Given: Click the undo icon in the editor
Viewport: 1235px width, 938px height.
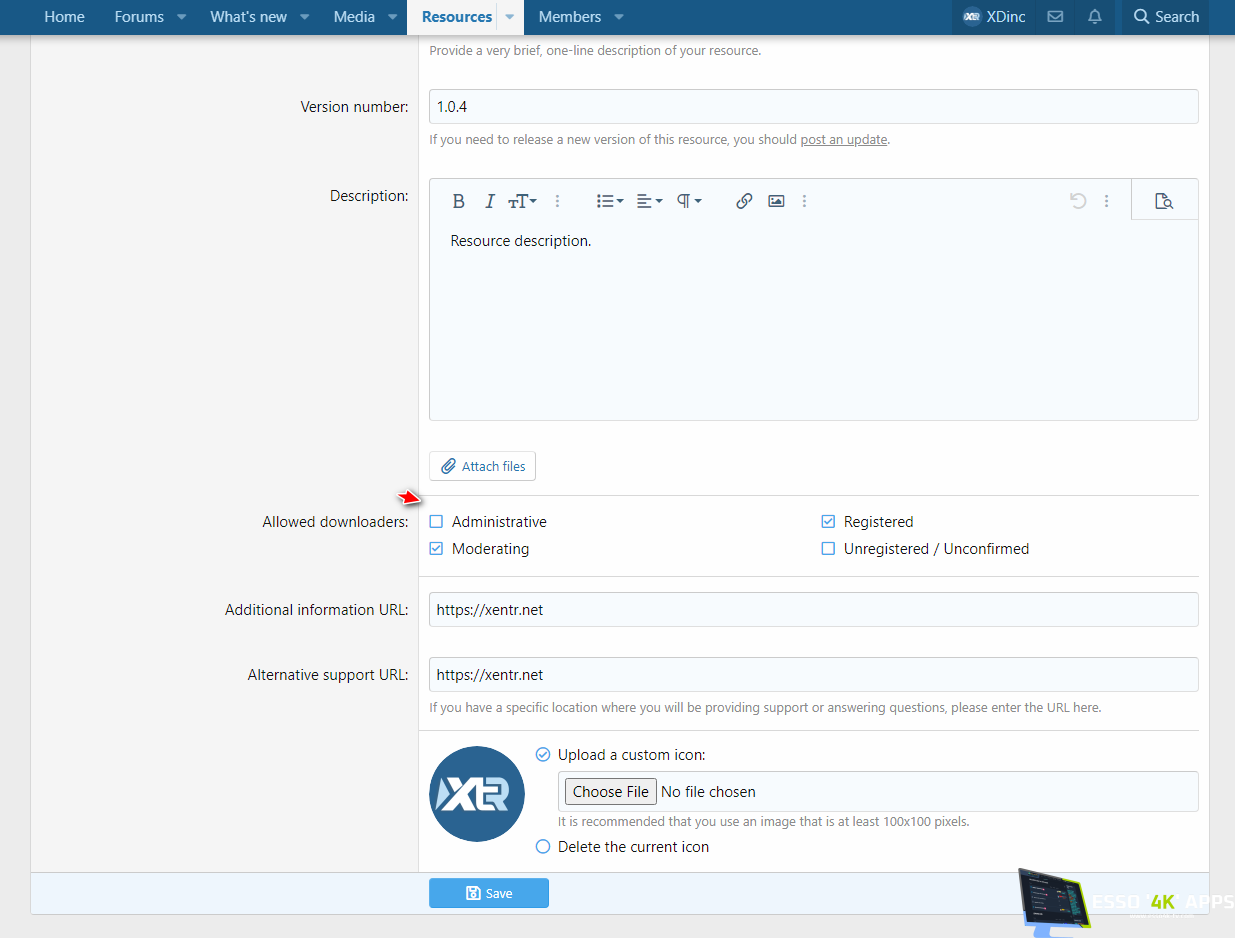Looking at the screenshot, I should click(x=1078, y=201).
